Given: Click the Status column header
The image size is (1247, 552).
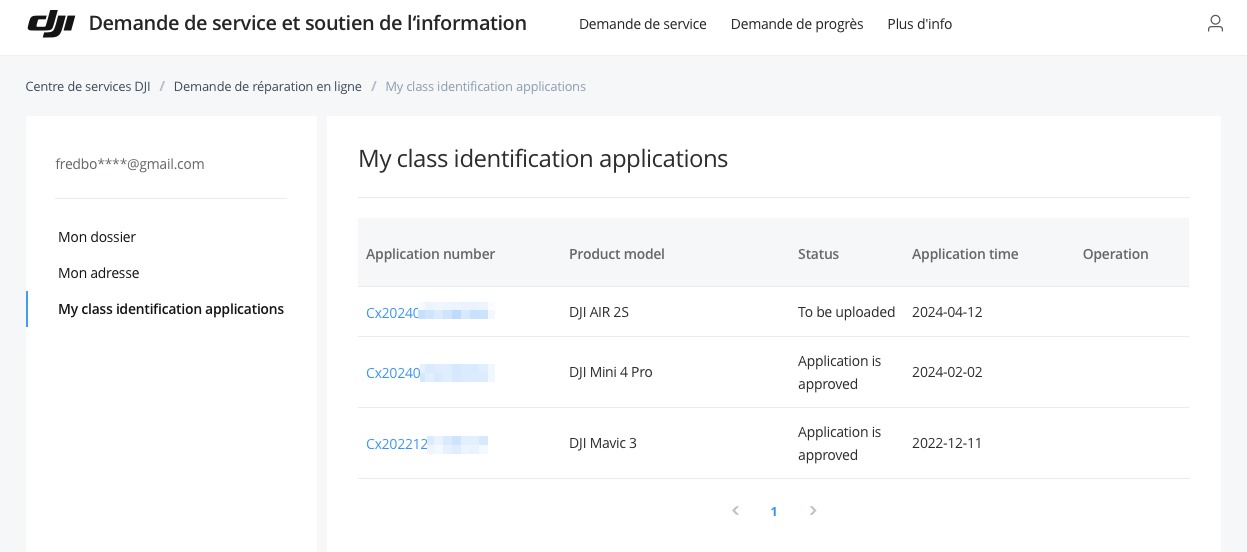Looking at the screenshot, I should point(818,254).
